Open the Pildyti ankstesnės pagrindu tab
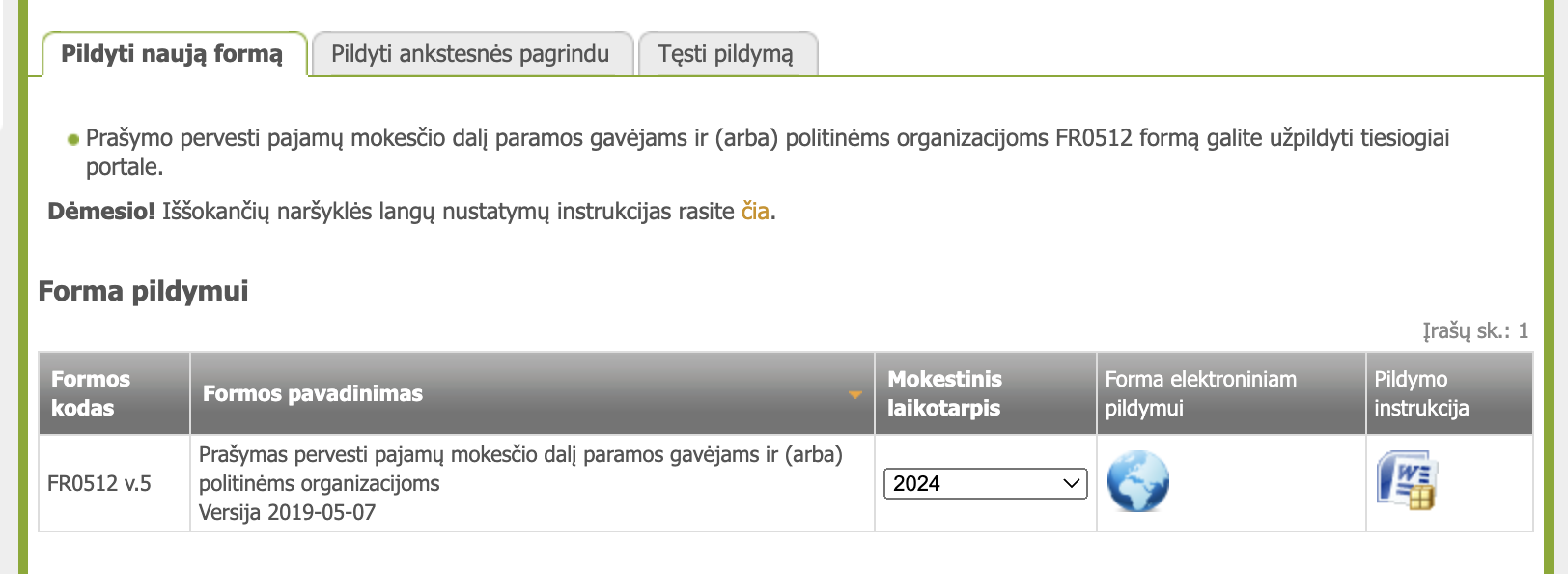1568x574 pixels. [x=470, y=54]
